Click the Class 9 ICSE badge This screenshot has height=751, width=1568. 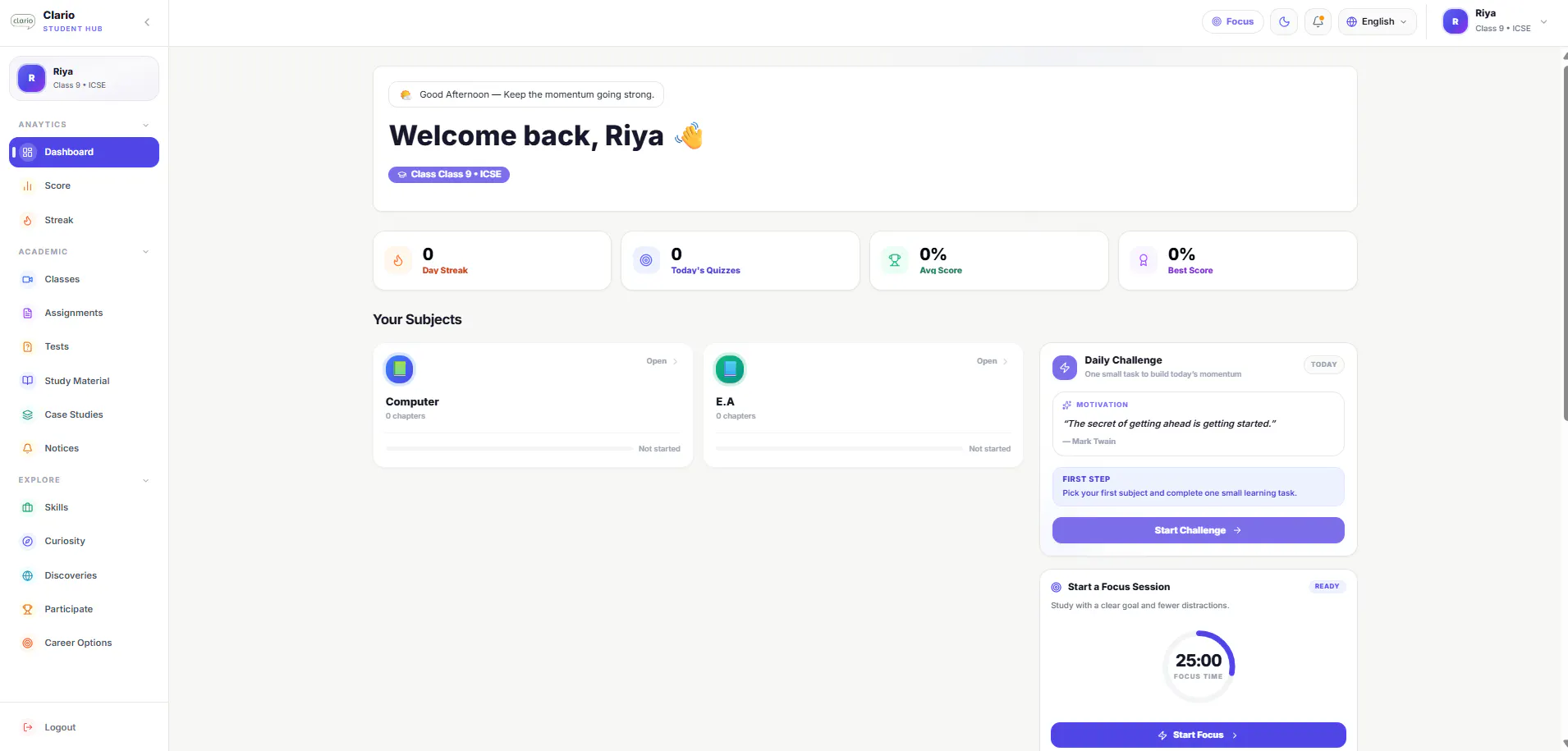pos(449,174)
